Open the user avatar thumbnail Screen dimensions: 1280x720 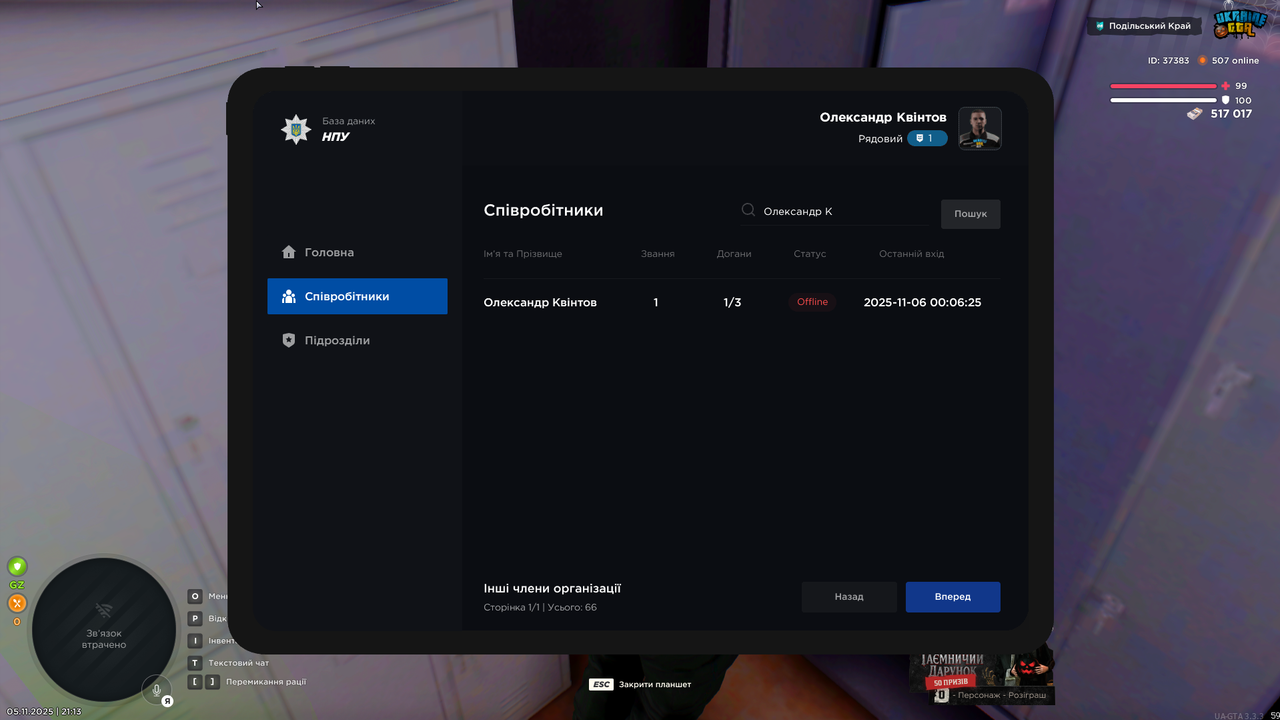point(980,128)
